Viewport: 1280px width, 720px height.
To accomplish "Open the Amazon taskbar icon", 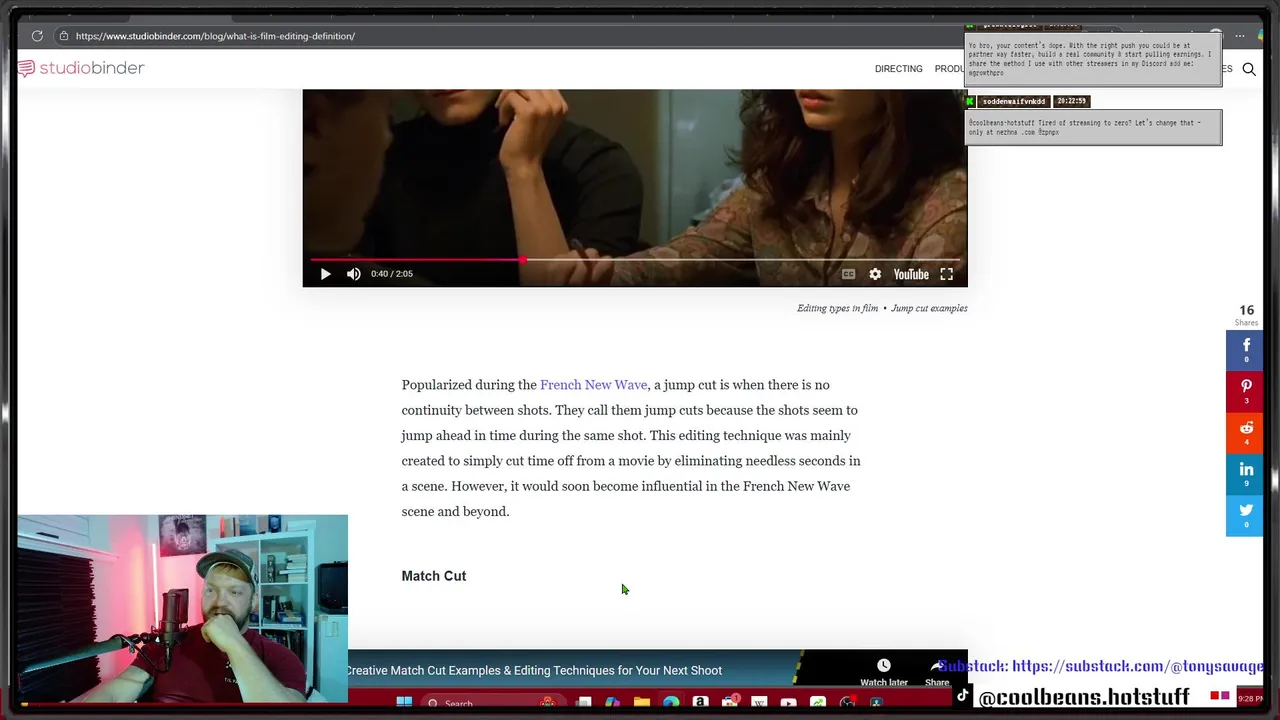I will [x=700, y=703].
